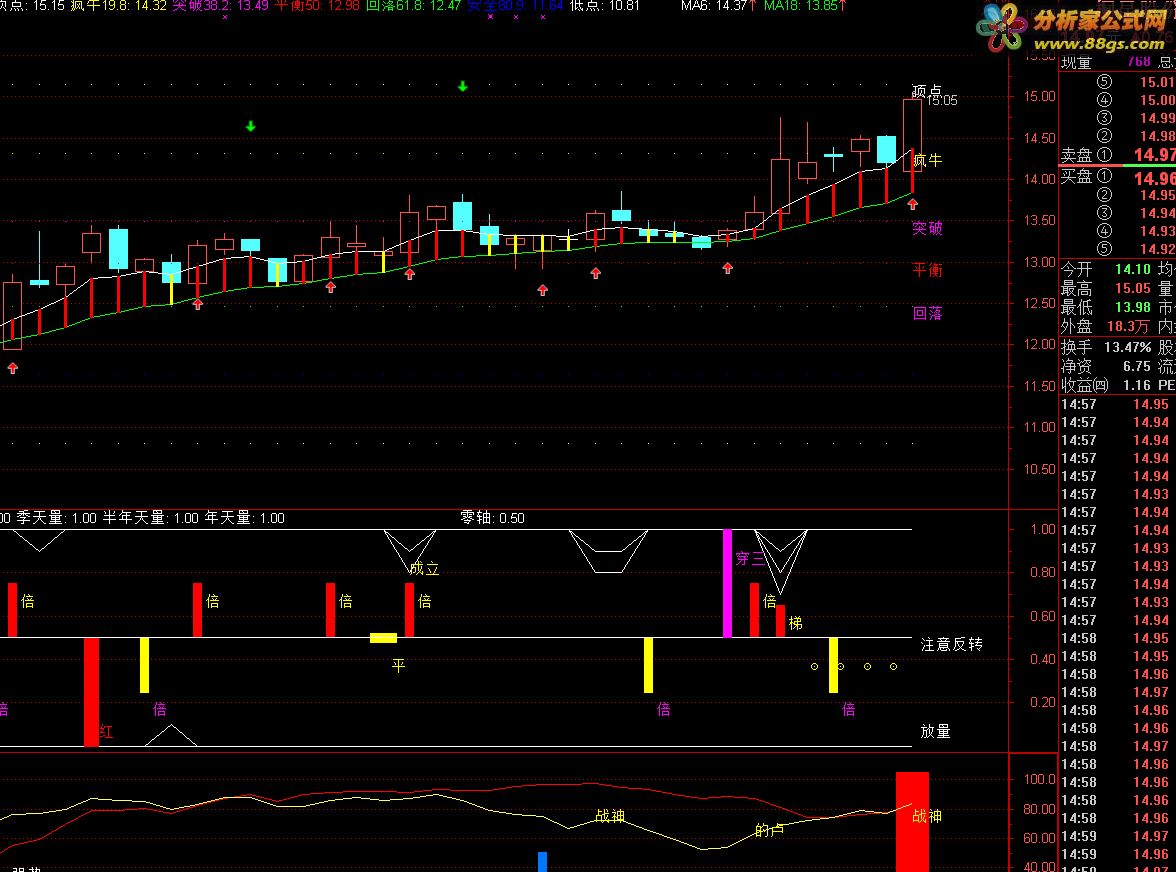
Task: Click the small blue bar in bottom indicator
Action: [542, 862]
